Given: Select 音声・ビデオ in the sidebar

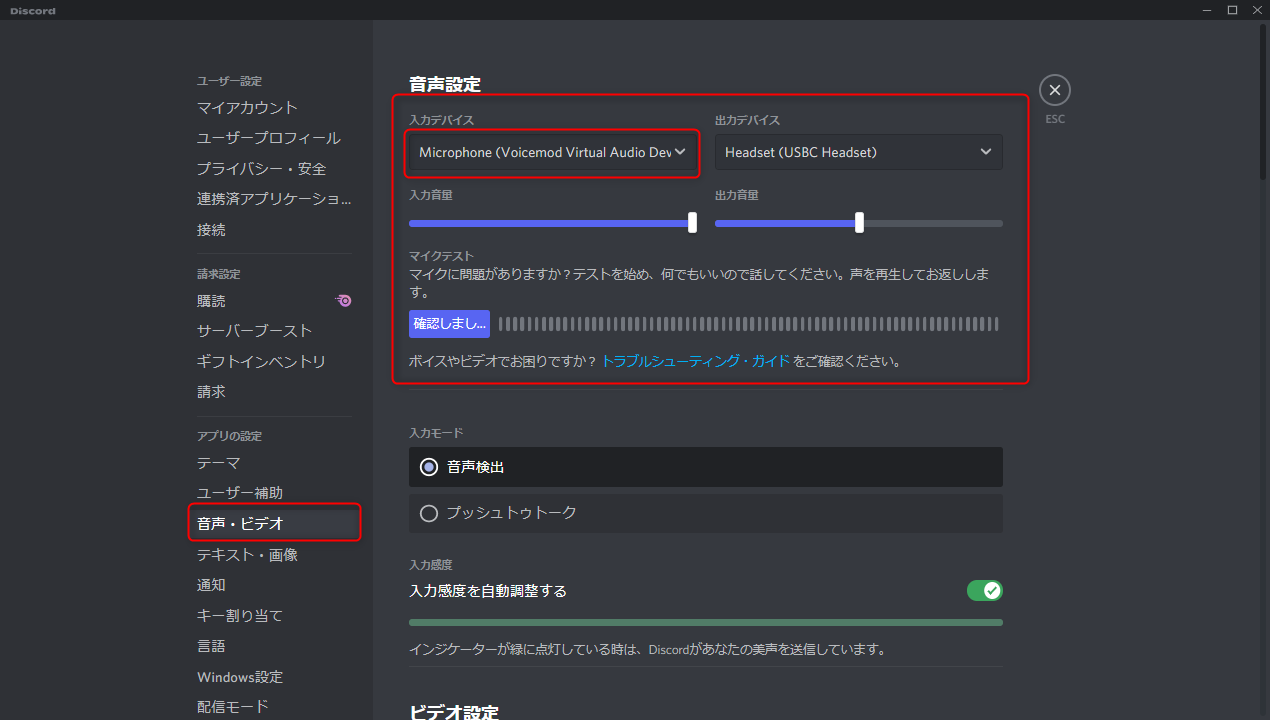Looking at the screenshot, I should pyautogui.click(x=274, y=523).
